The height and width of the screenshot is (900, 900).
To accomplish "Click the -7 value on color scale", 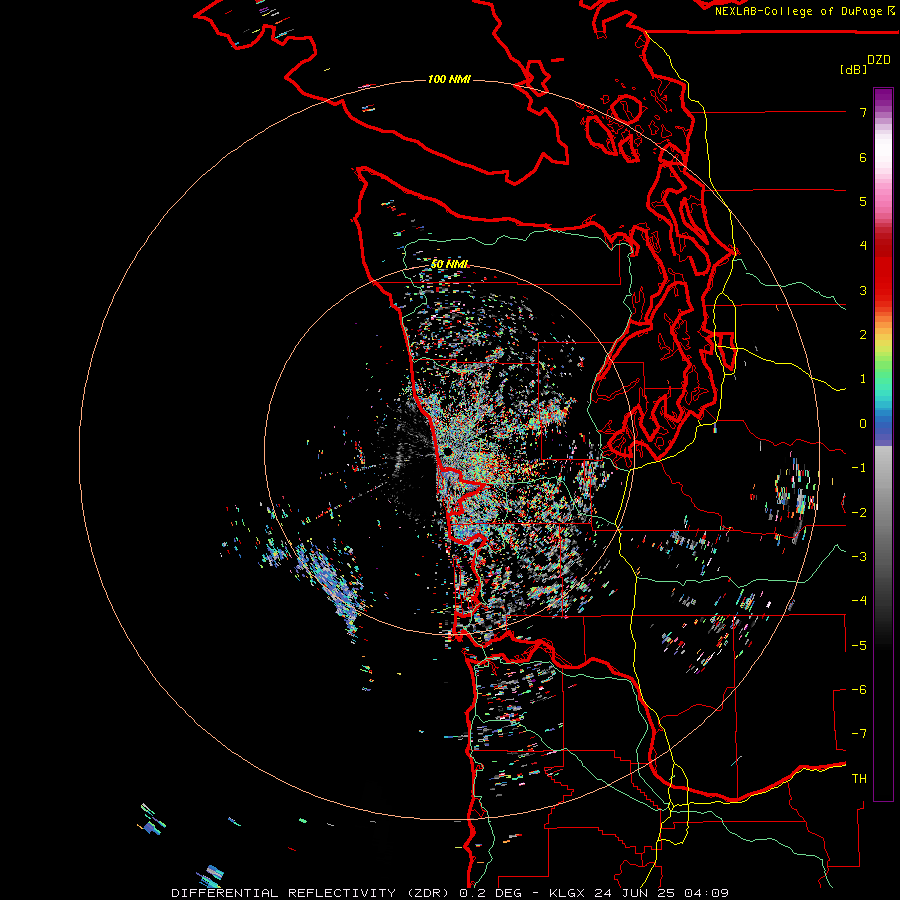I will pos(859,734).
